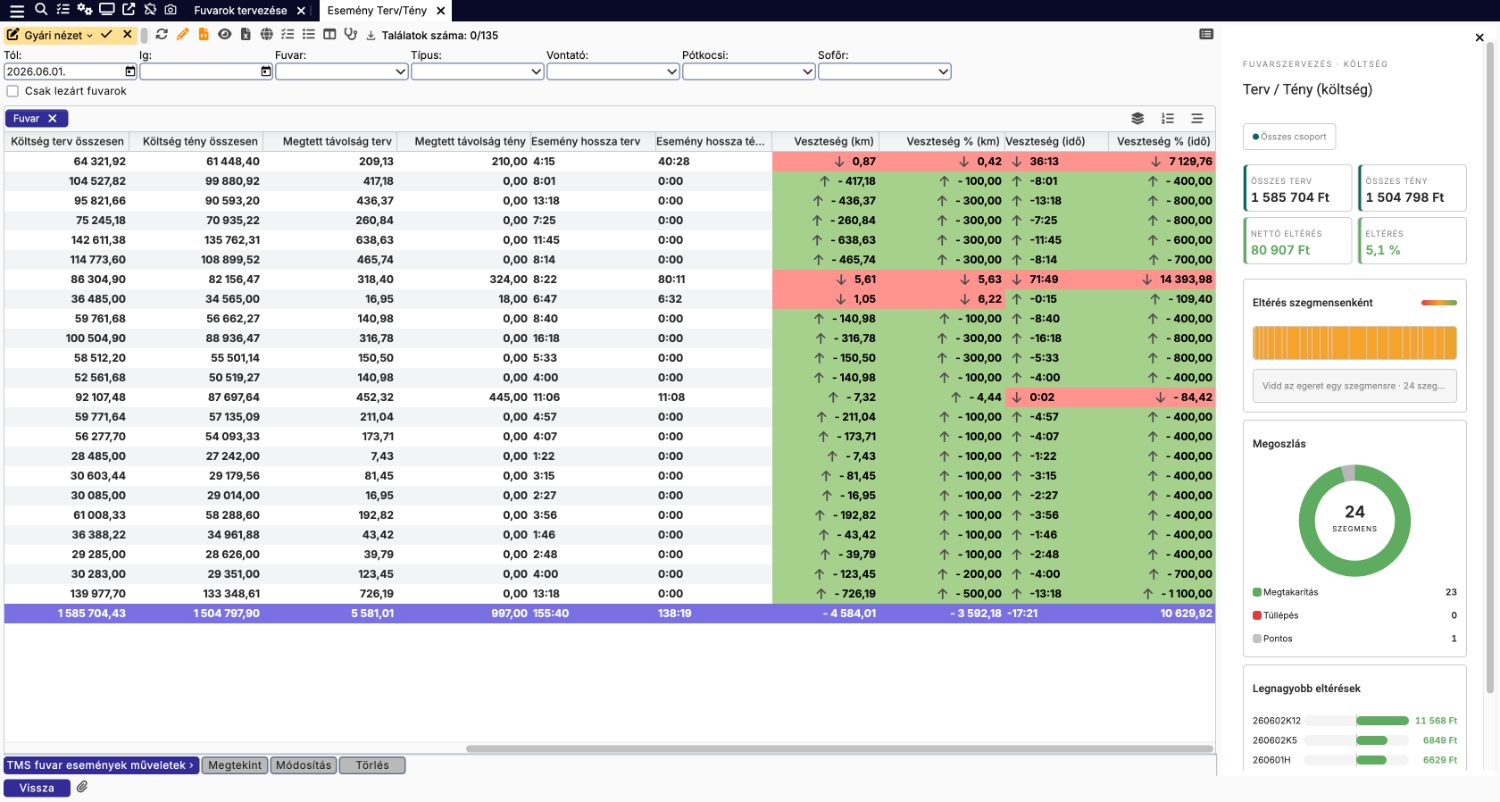Switch to Fuvarok tervezése tab

pyautogui.click(x=240, y=10)
